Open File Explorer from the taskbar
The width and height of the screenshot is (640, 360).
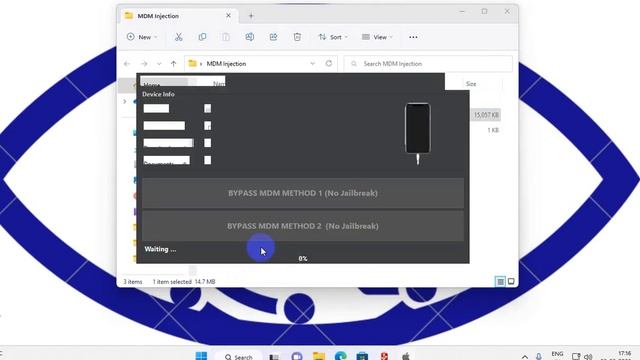pos(319,356)
